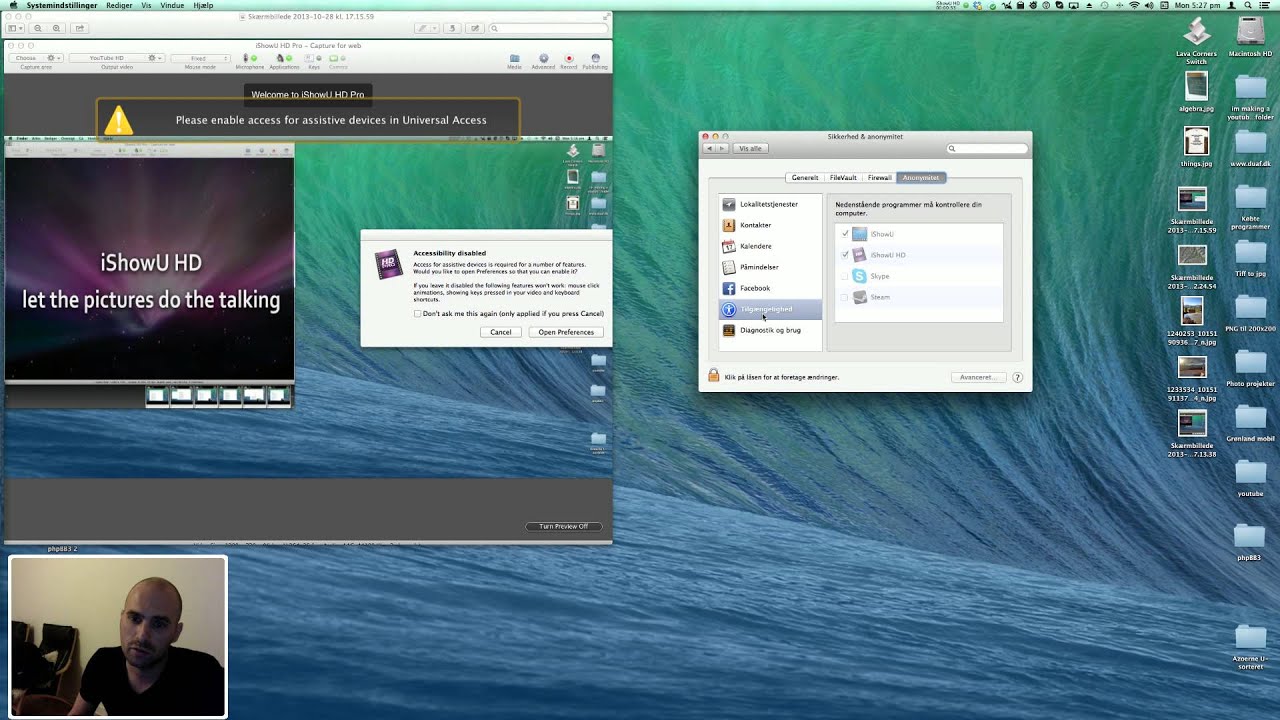Enable the Steam checkbox
The image size is (1280, 720).
click(x=845, y=297)
